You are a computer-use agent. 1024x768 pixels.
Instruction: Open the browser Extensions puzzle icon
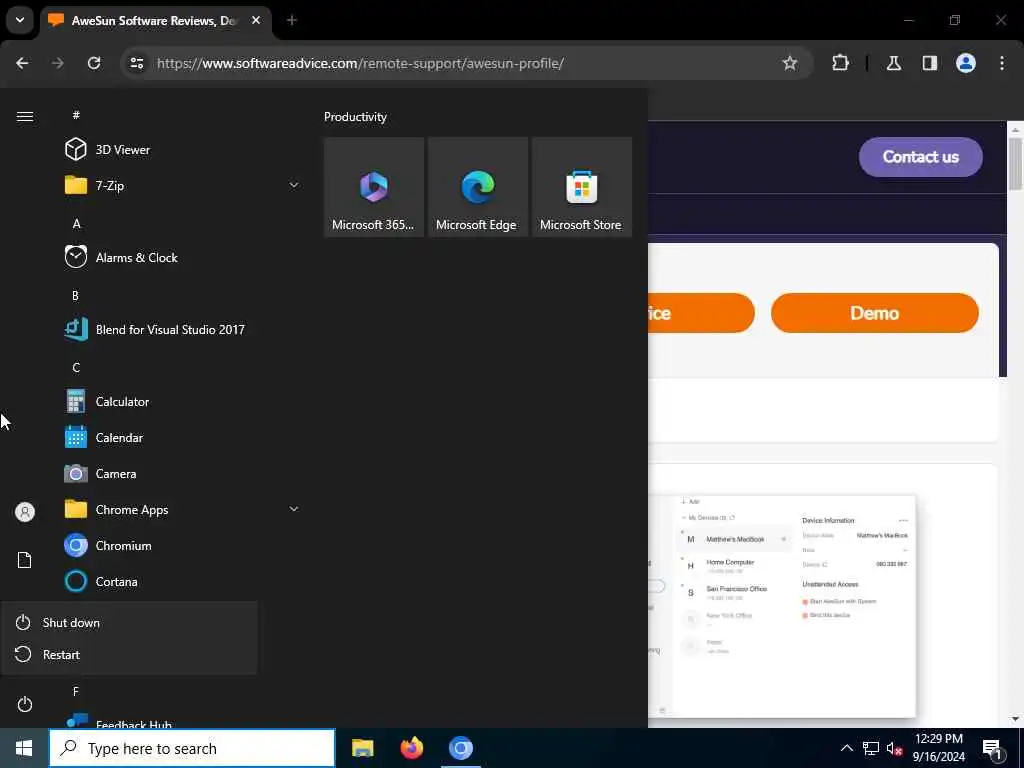click(x=840, y=63)
